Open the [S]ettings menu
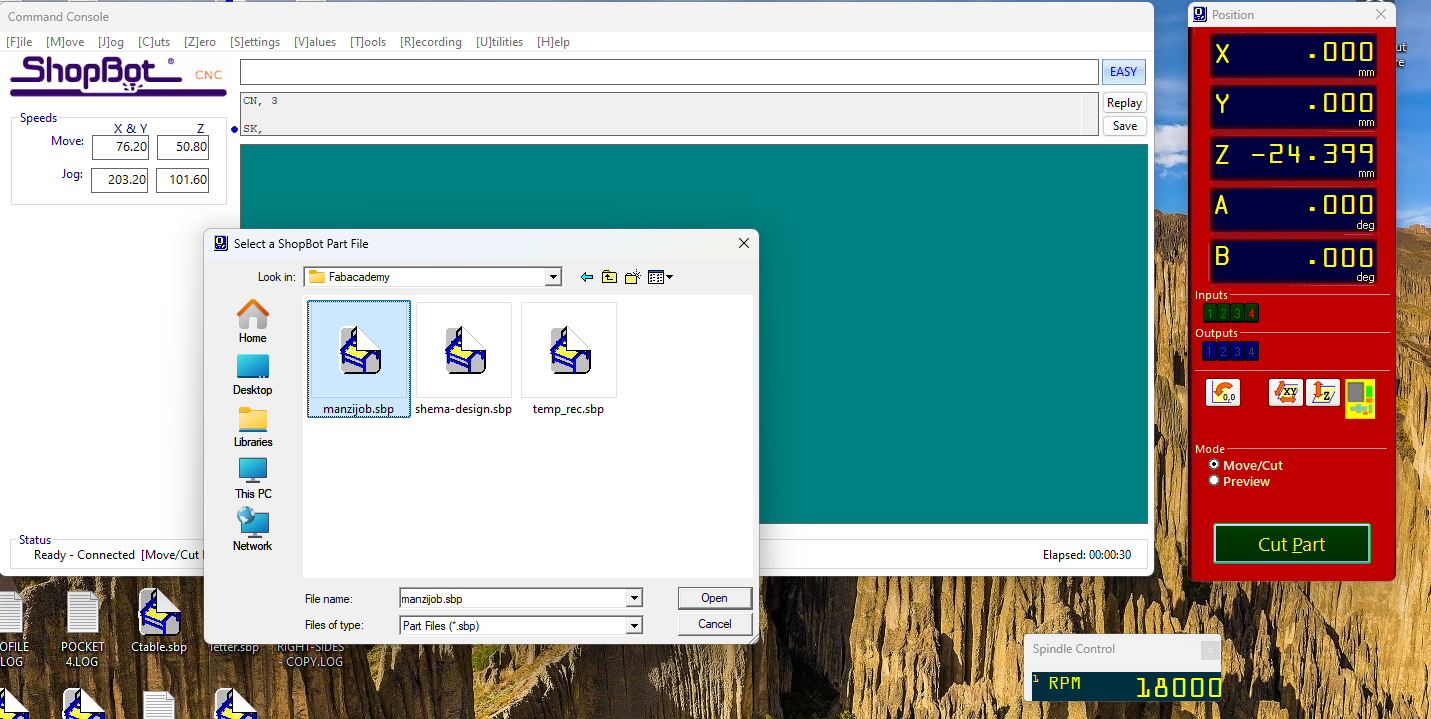Viewport: 1431px width, 719px height. coord(255,42)
